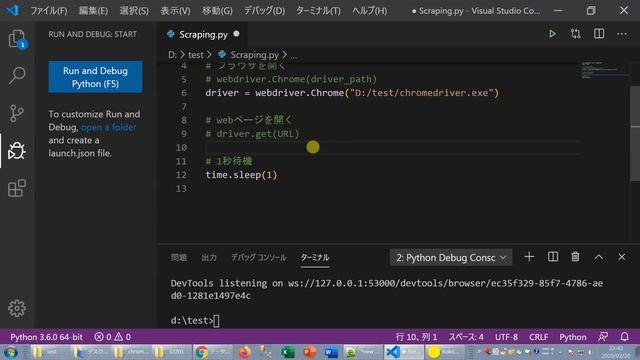Open the Python Debug Console terminal dropdown
640x360 pixels.
point(451,258)
